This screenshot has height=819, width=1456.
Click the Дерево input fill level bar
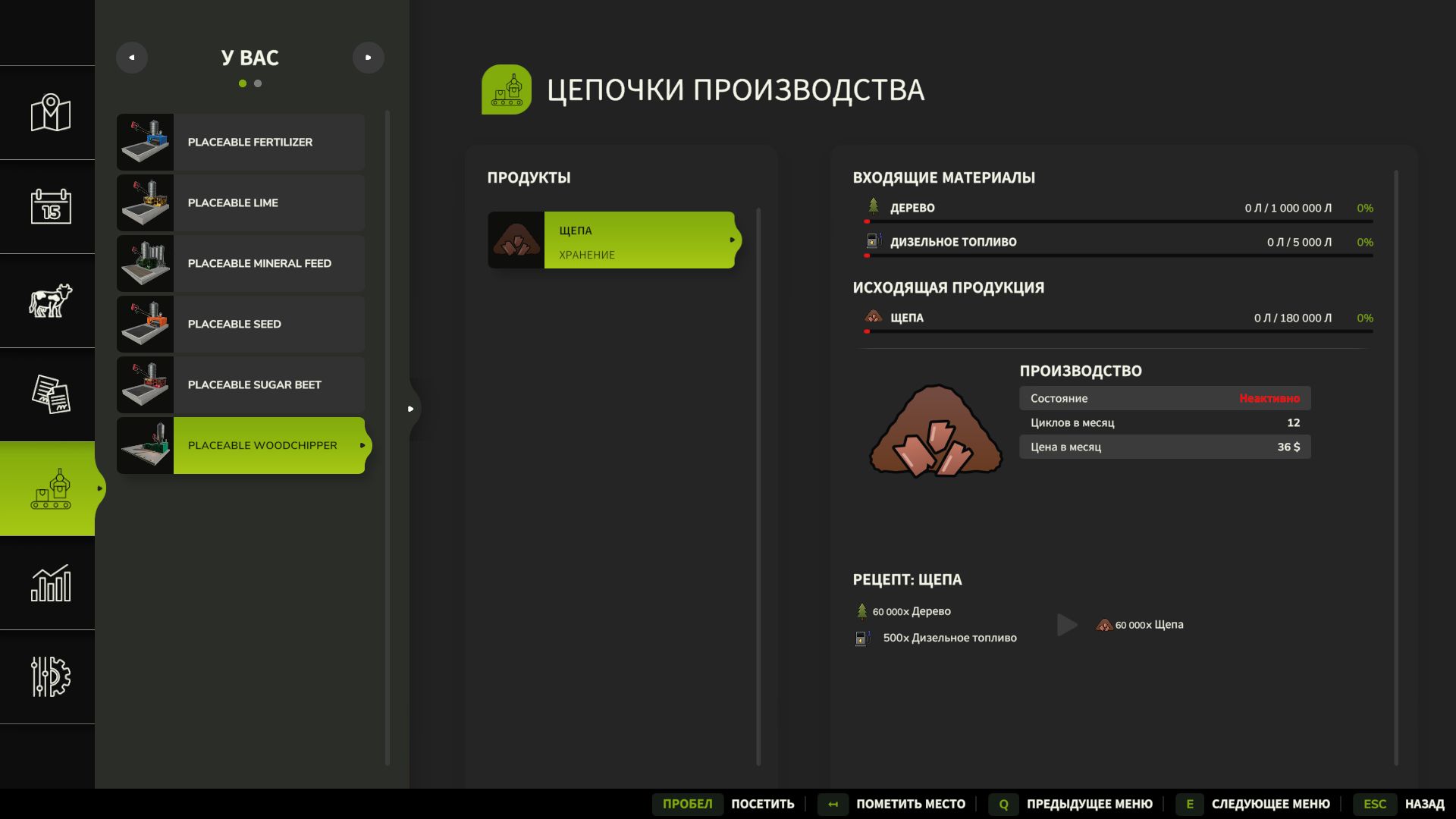pyautogui.click(x=1119, y=221)
